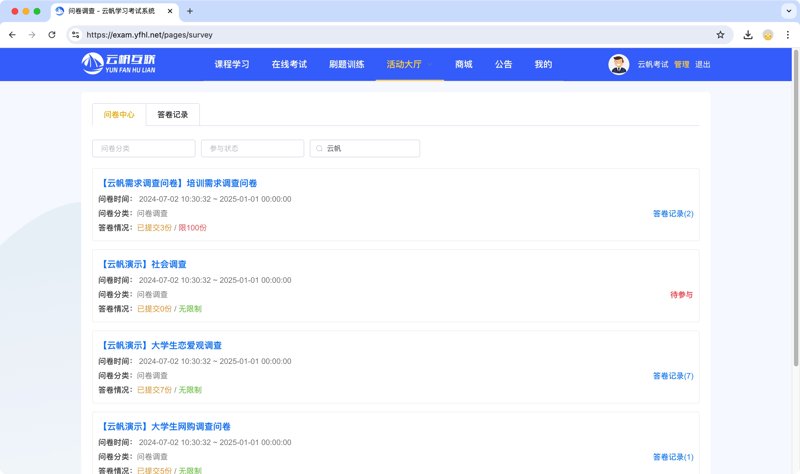Viewport: 800px width, 474px height.
Task: Open 课程学习 menu
Action: [232, 64]
